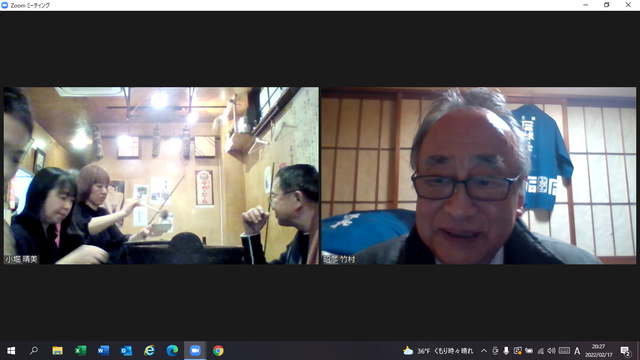Open the touch keyboard tray icon
The width and height of the screenshot is (640, 360).
[x=564, y=351]
